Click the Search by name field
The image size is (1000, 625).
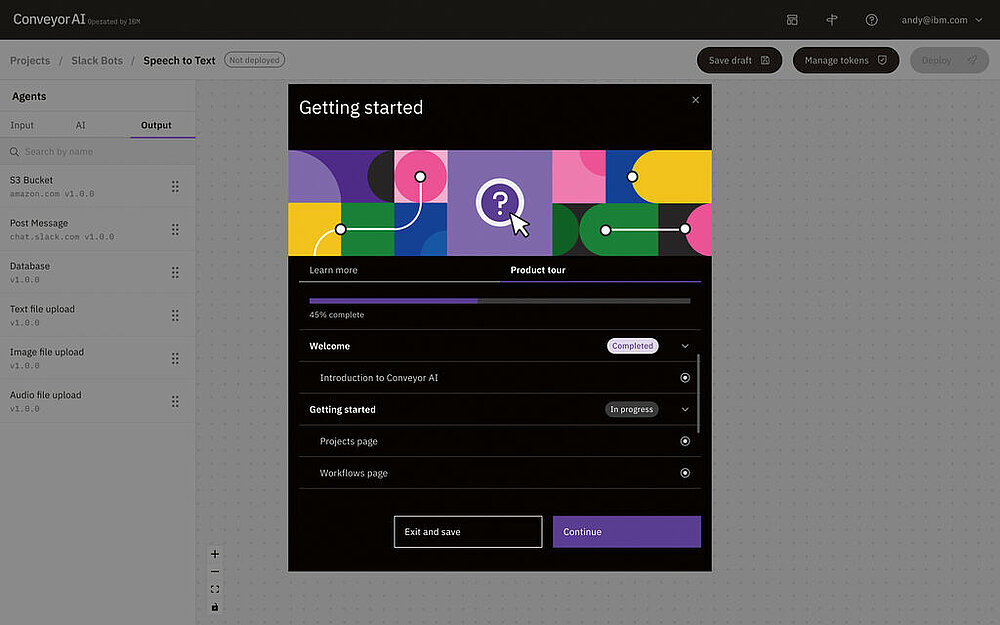point(100,152)
